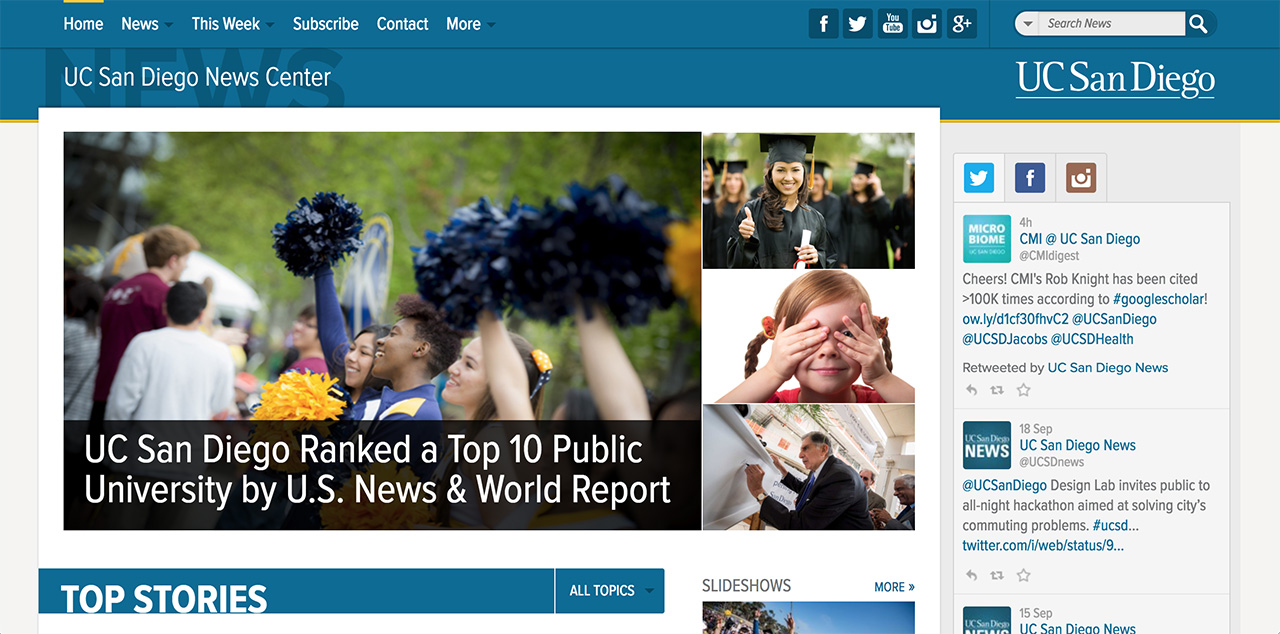The image size is (1280, 634).
Task: Click the Microbiome avatar of CMI tweet
Action: coord(987,239)
